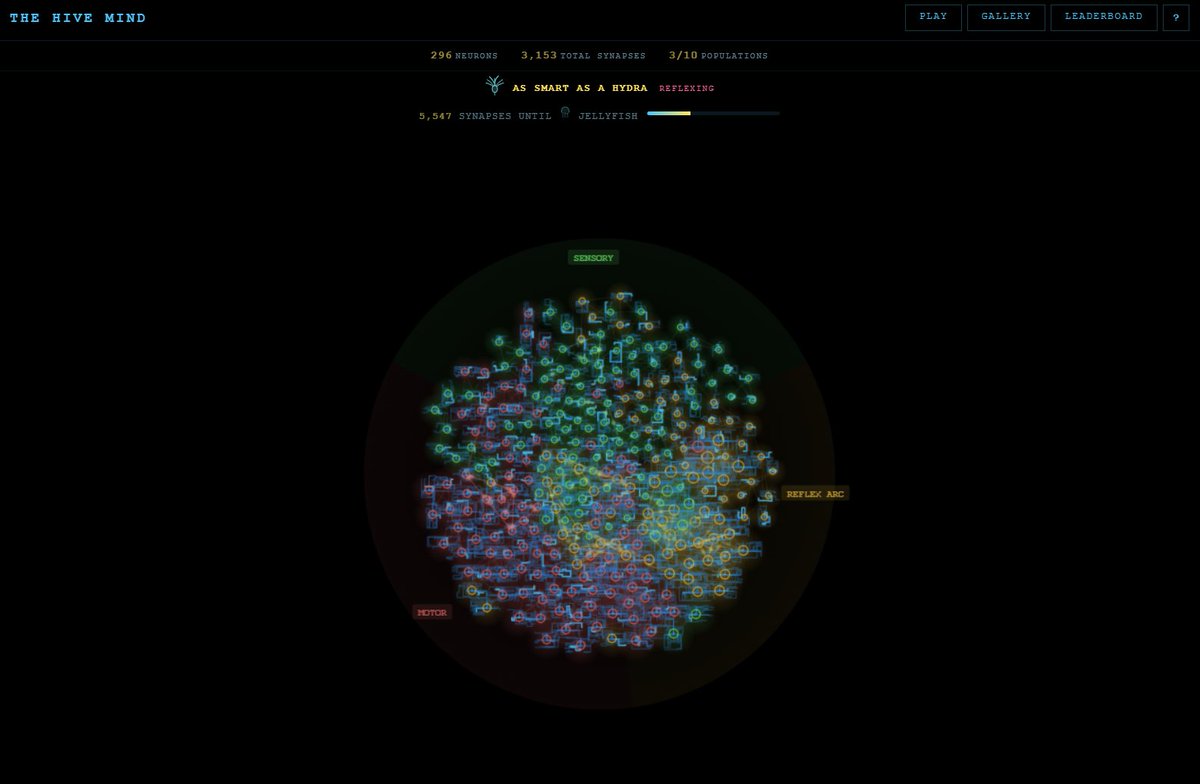Click the synapses progress bar toward Jellyfish
This screenshot has width=1200, height=784.
pyautogui.click(x=713, y=113)
